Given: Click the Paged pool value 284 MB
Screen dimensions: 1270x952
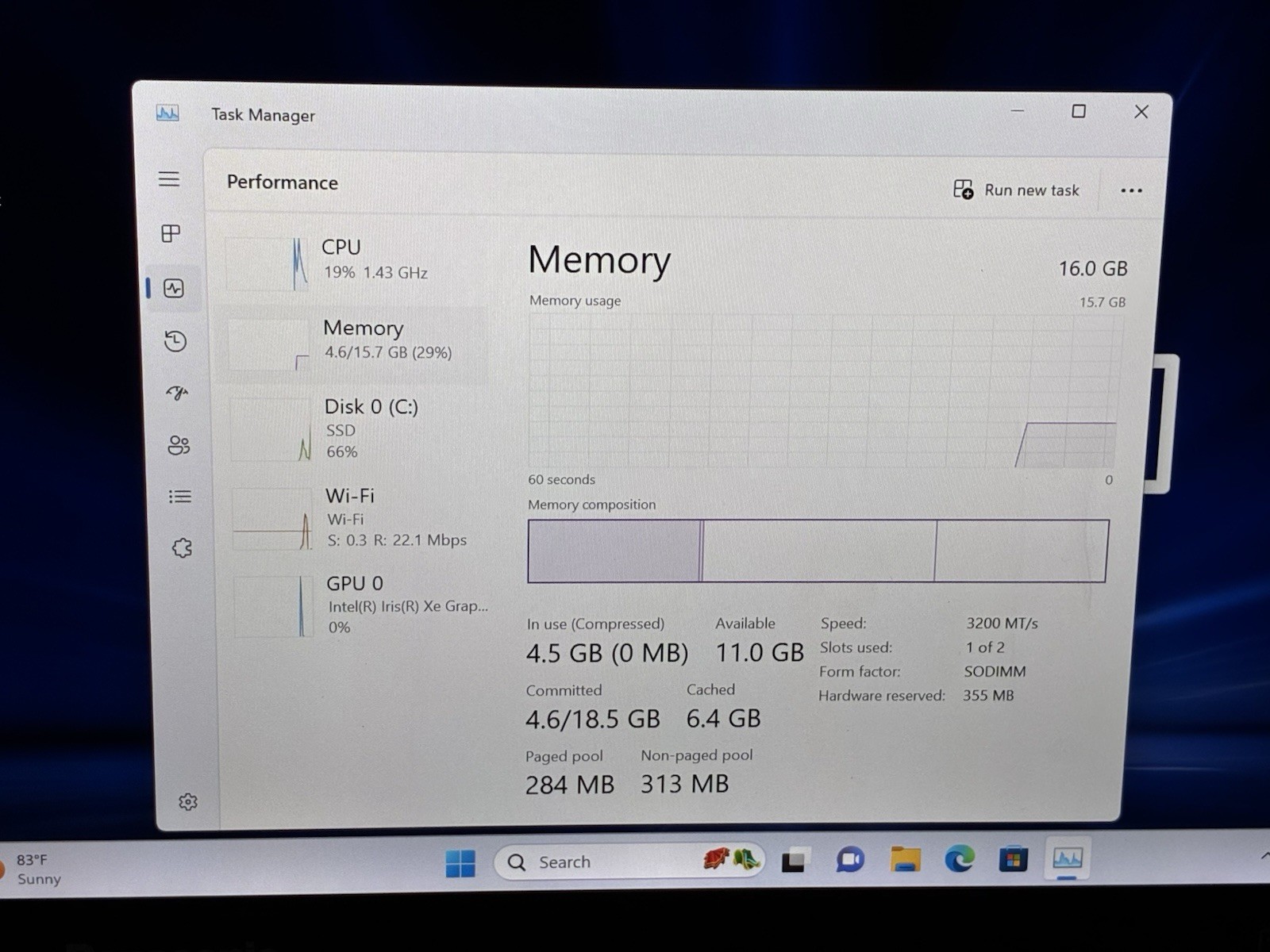Looking at the screenshot, I should 570,785.
